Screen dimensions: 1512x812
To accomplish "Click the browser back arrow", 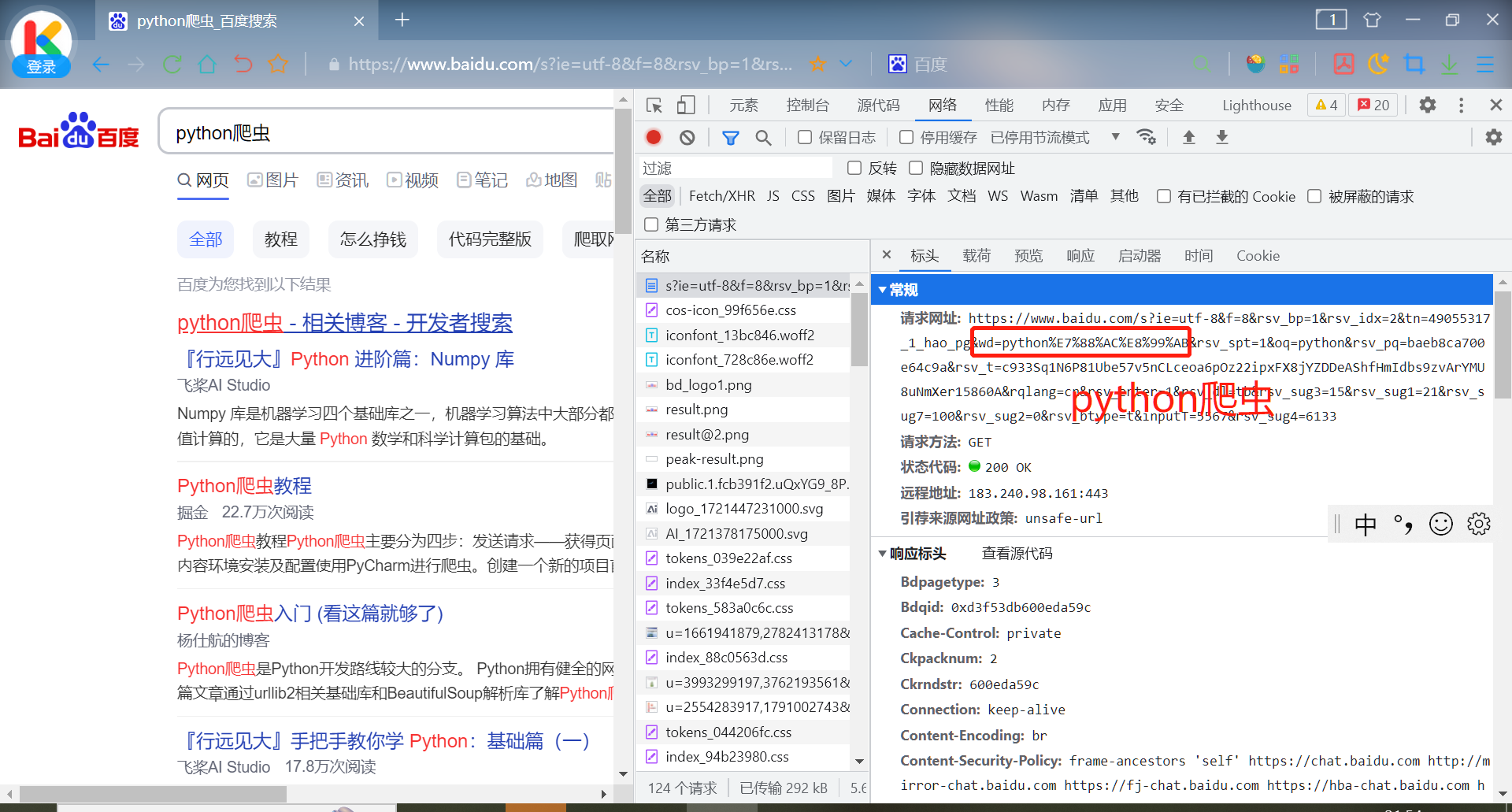I will tap(100, 64).
